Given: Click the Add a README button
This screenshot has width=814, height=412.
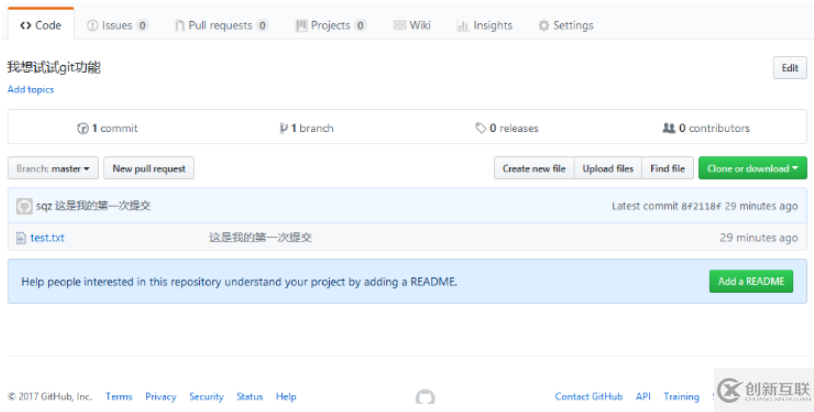Looking at the screenshot, I should (750, 281).
